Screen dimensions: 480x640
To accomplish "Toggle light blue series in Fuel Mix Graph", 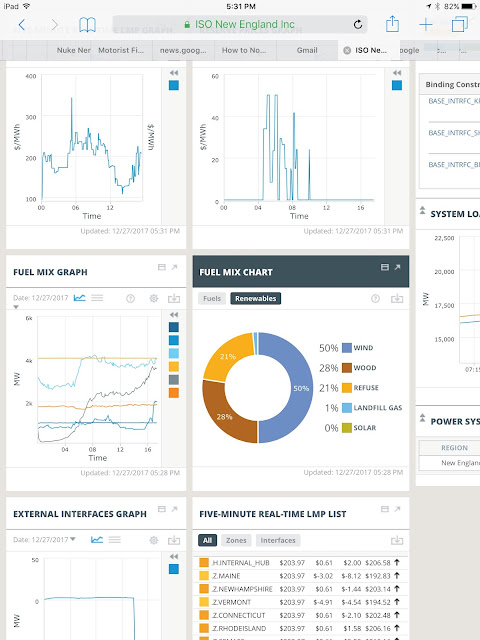I will pos(174,353).
